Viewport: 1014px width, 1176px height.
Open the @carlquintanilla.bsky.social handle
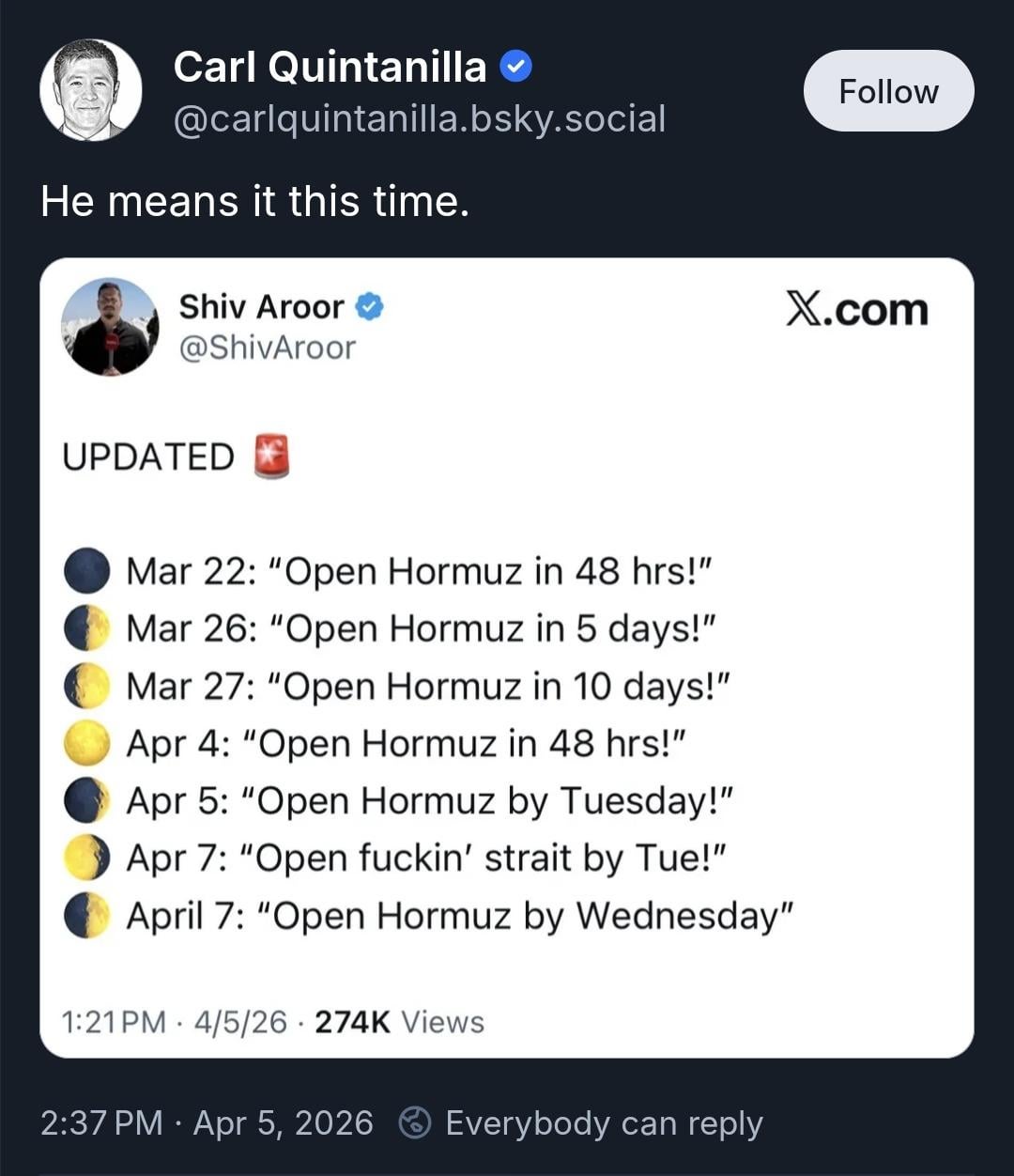point(420,119)
